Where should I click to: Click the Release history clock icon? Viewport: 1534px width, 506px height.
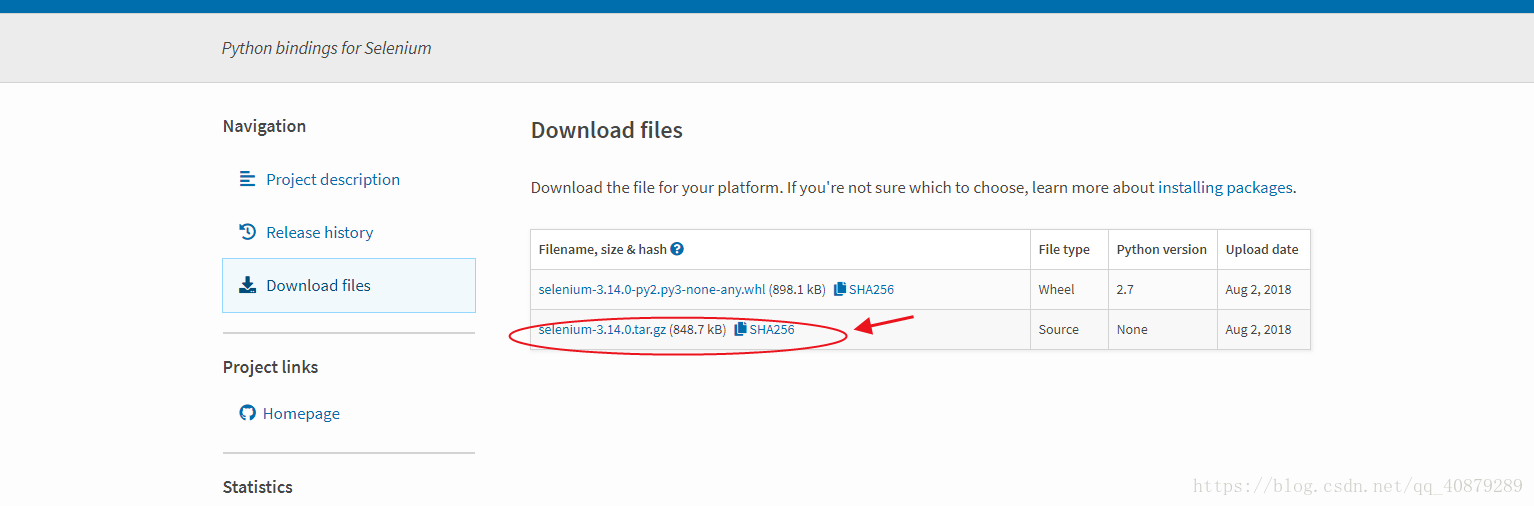tap(247, 232)
